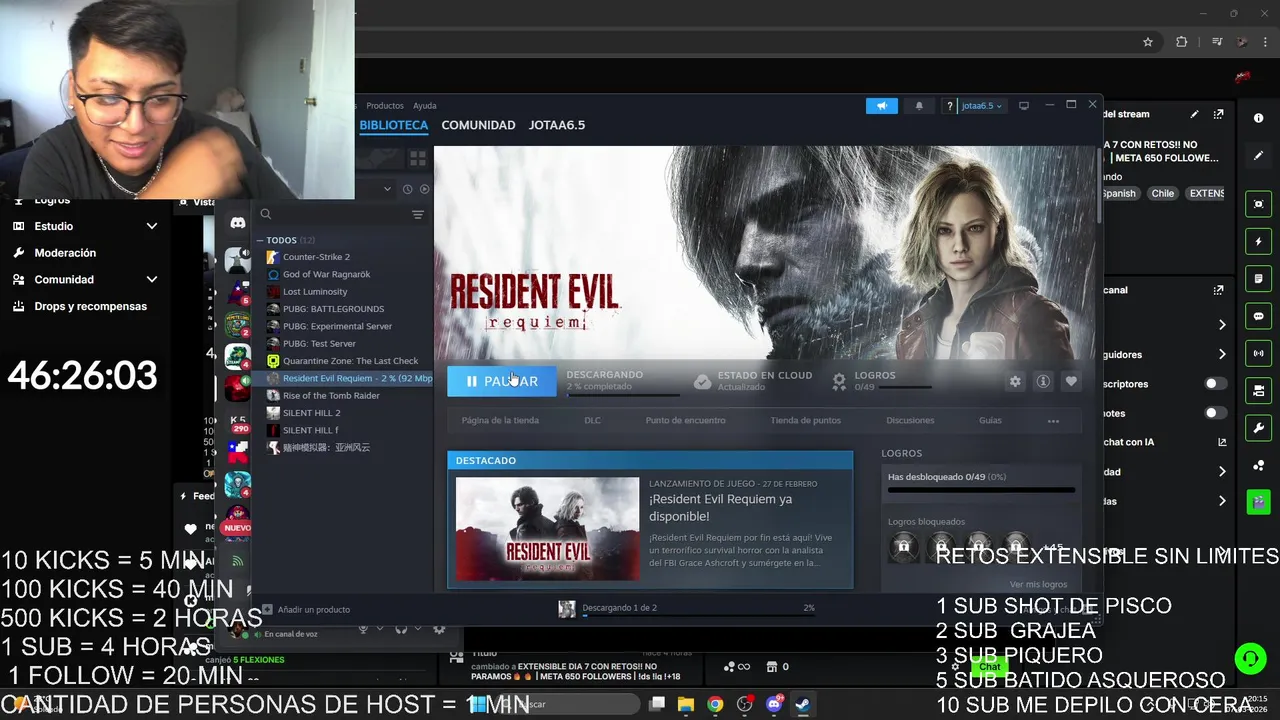This screenshot has height=720, width=1280.
Task: Open game info icon
Action: [x=1043, y=381]
